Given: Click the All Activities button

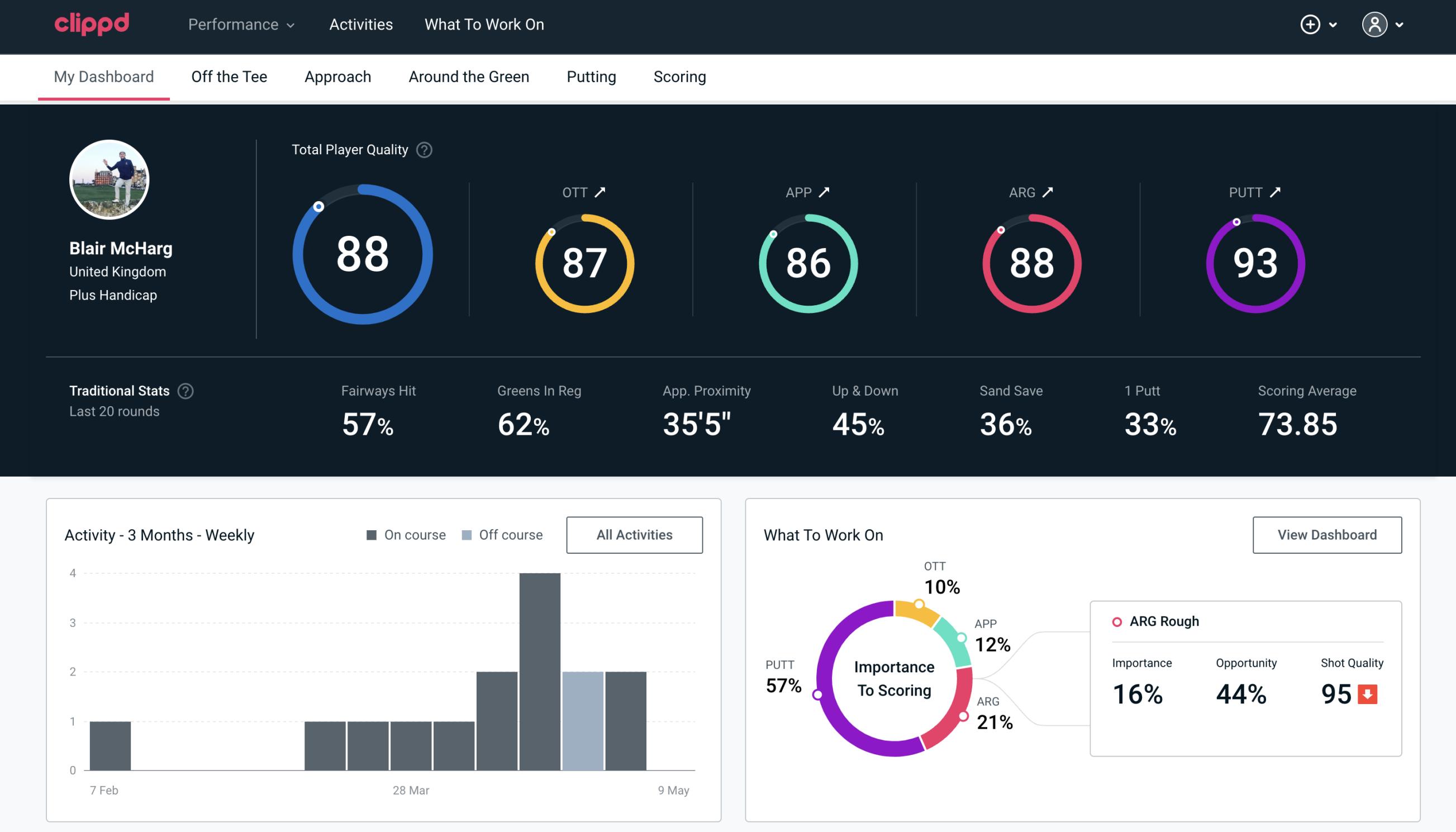Looking at the screenshot, I should coord(634,535).
